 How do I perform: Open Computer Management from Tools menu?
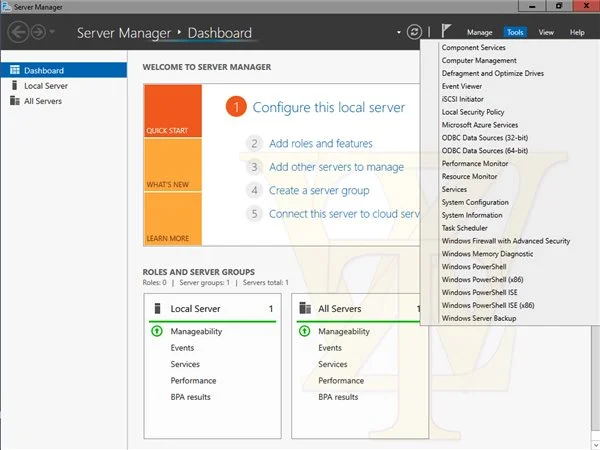479,60
